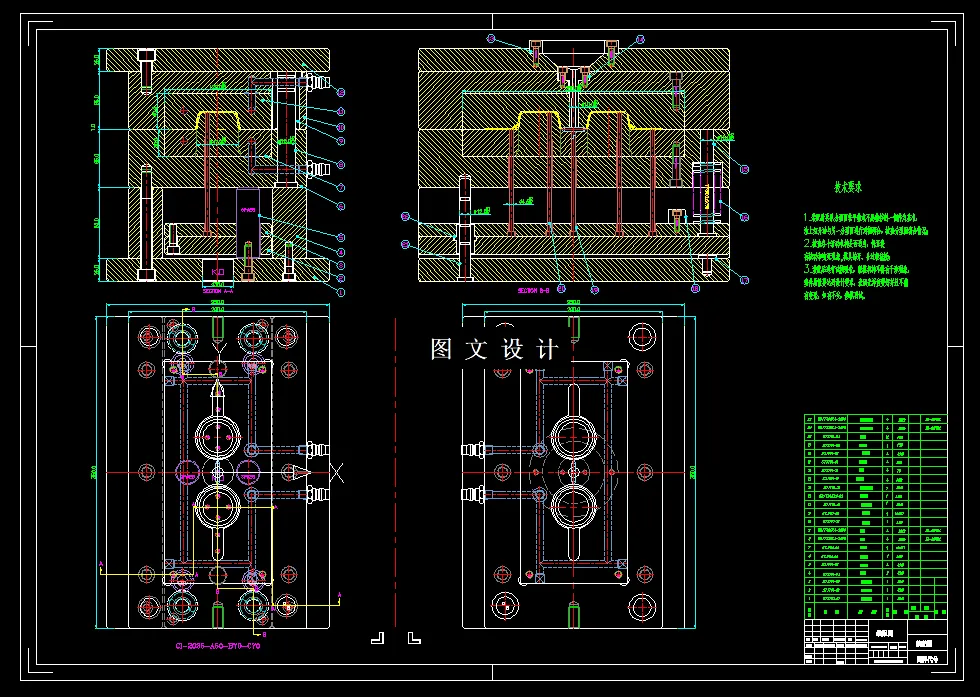Click part balloon number 2

coord(341,279)
